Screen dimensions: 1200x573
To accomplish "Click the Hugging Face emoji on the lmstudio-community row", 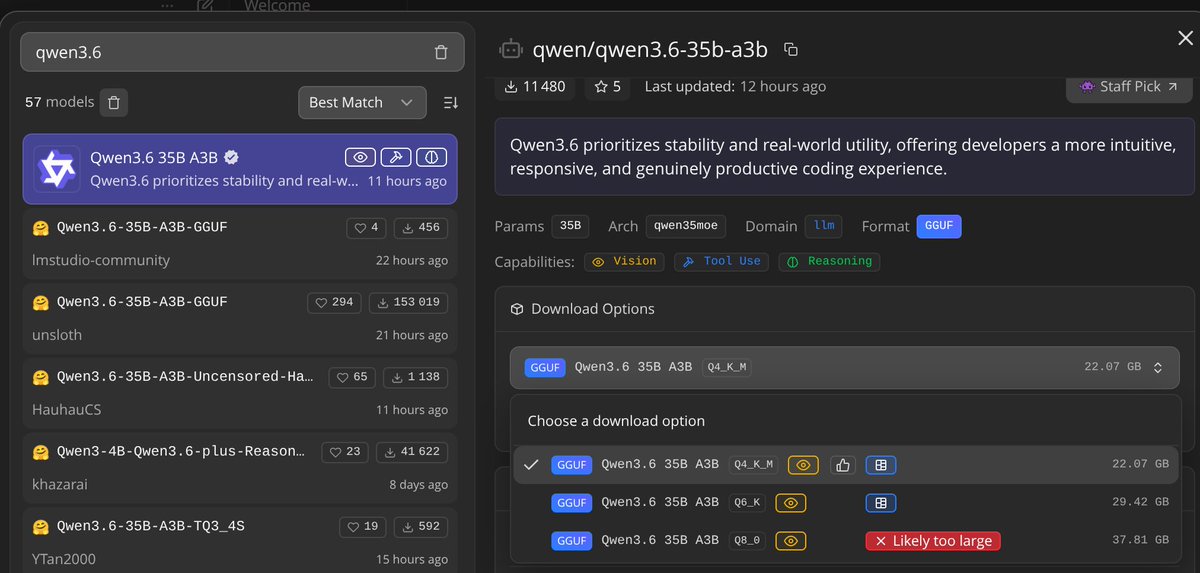I will (41, 228).
